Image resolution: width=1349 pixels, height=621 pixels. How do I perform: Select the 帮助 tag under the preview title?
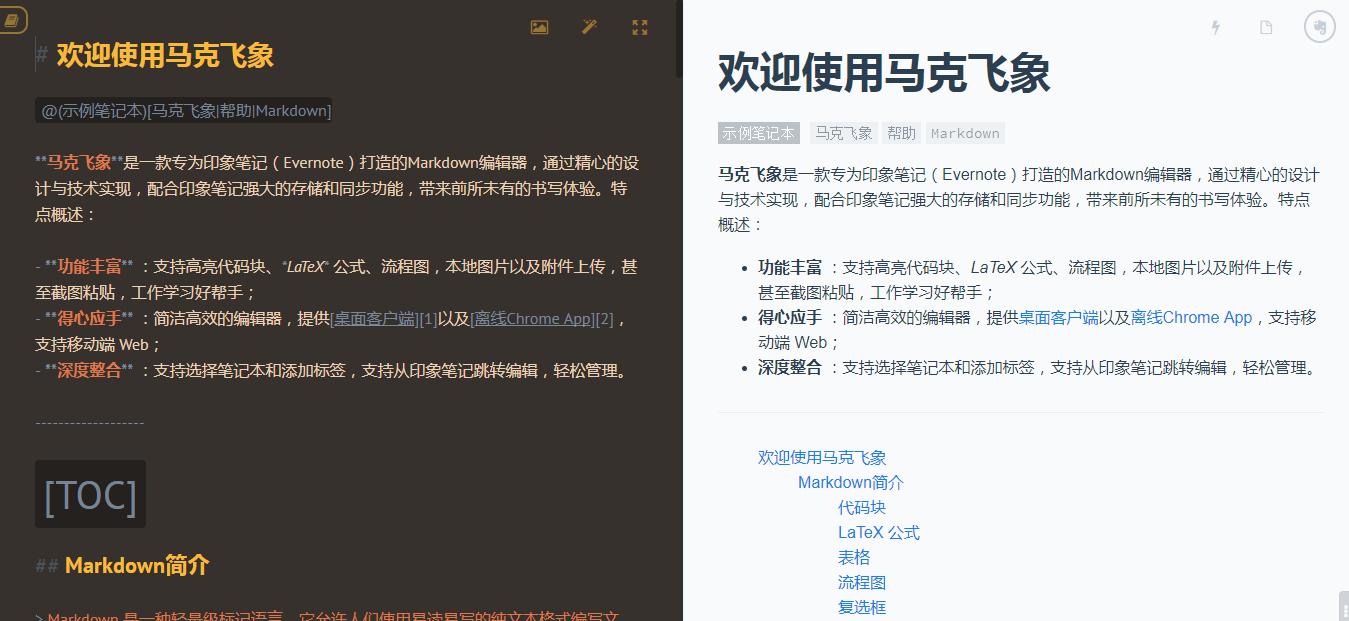[x=902, y=132]
